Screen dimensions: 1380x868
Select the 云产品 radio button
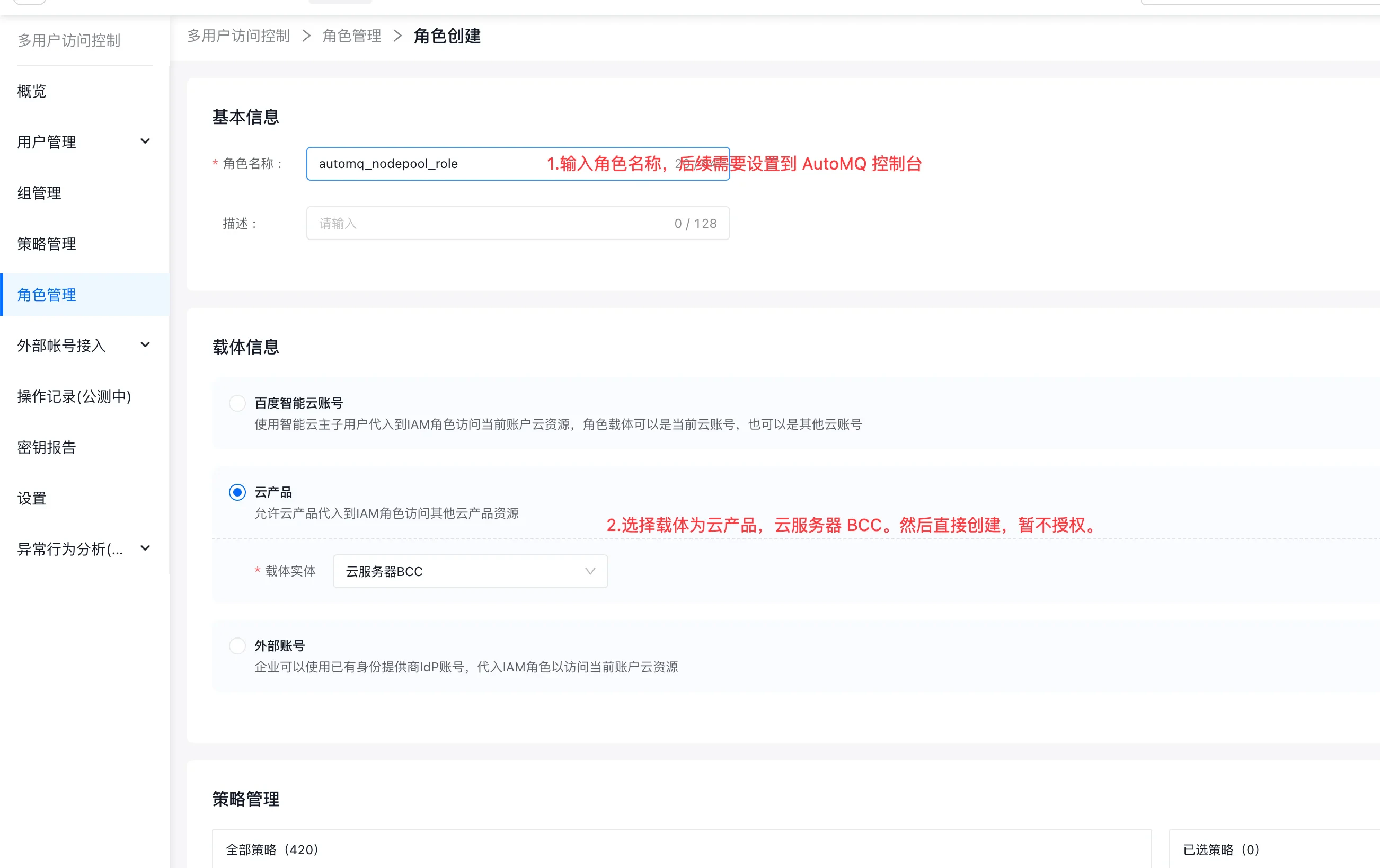coord(237,492)
